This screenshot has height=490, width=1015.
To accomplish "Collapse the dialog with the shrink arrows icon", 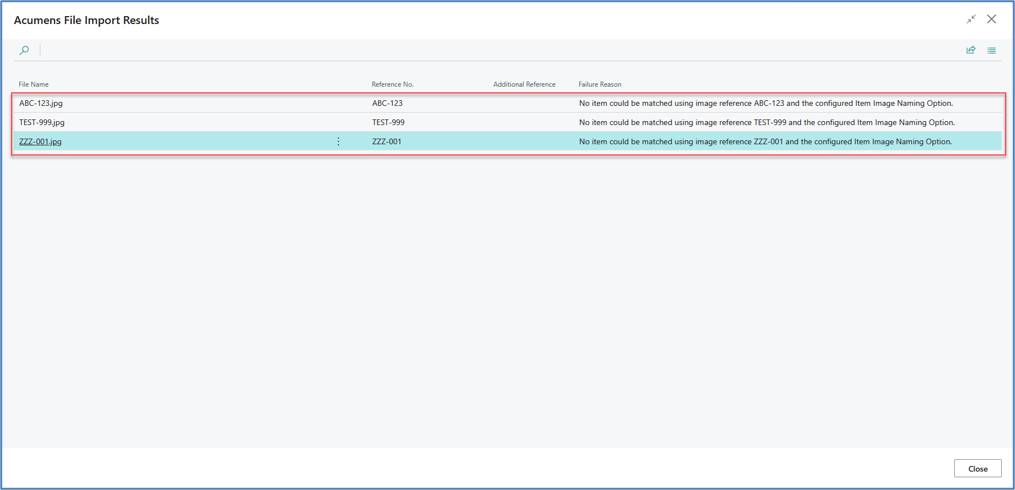I will point(971,19).
